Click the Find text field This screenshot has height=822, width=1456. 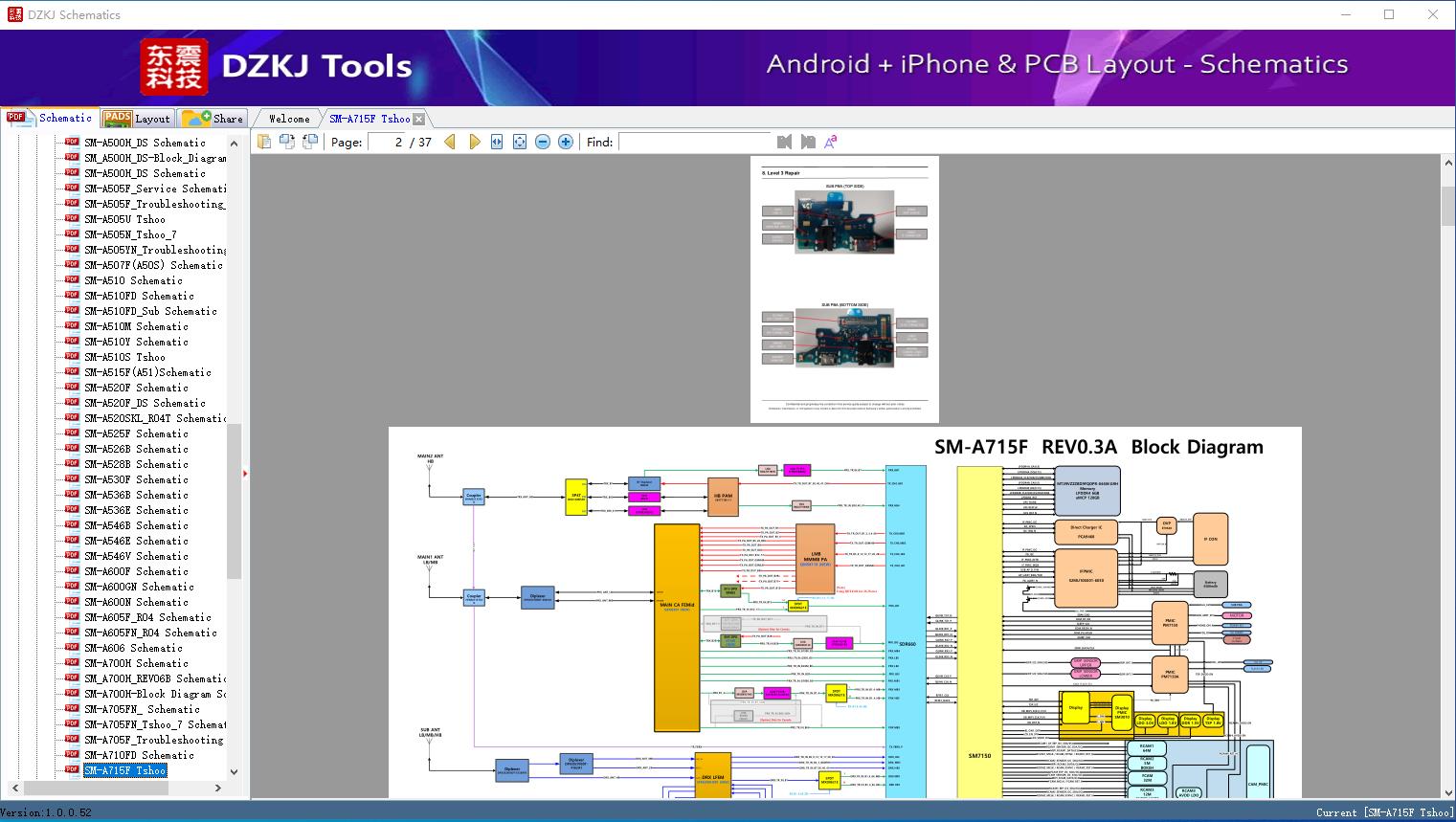pos(694,142)
